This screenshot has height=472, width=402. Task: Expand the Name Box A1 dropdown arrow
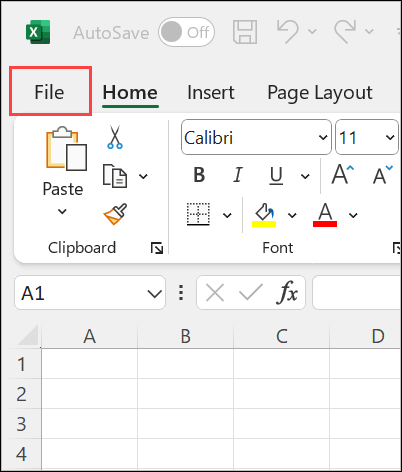coord(155,294)
